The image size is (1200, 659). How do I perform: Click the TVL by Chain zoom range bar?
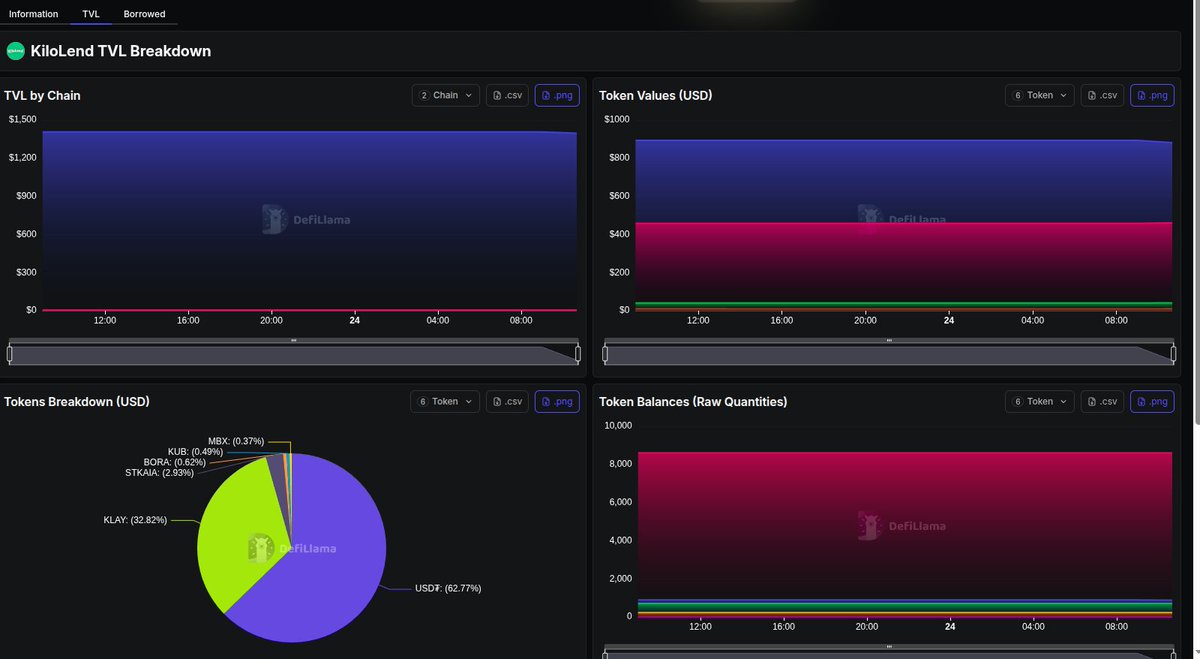coord(294,355)
